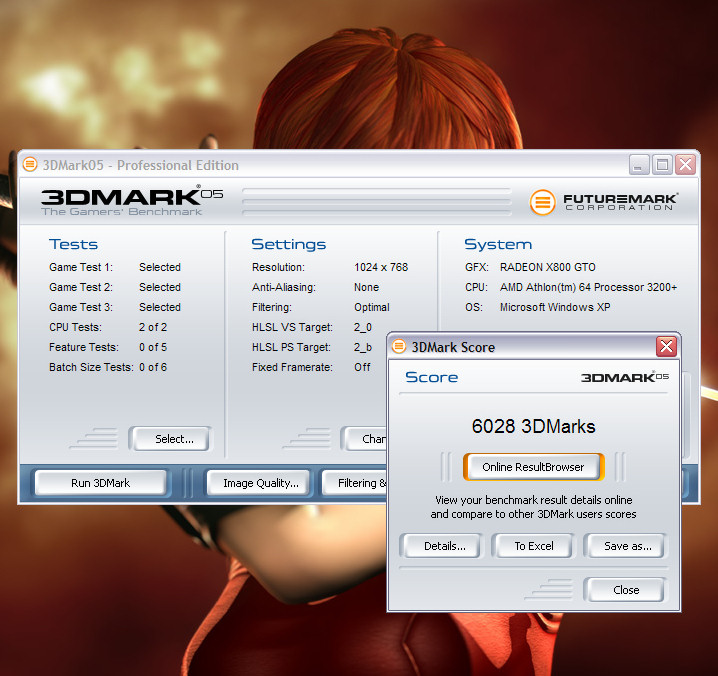The image size is (718, 676).
Task: Click the orange 3DMark Score dialog icon
Action: 399,346
